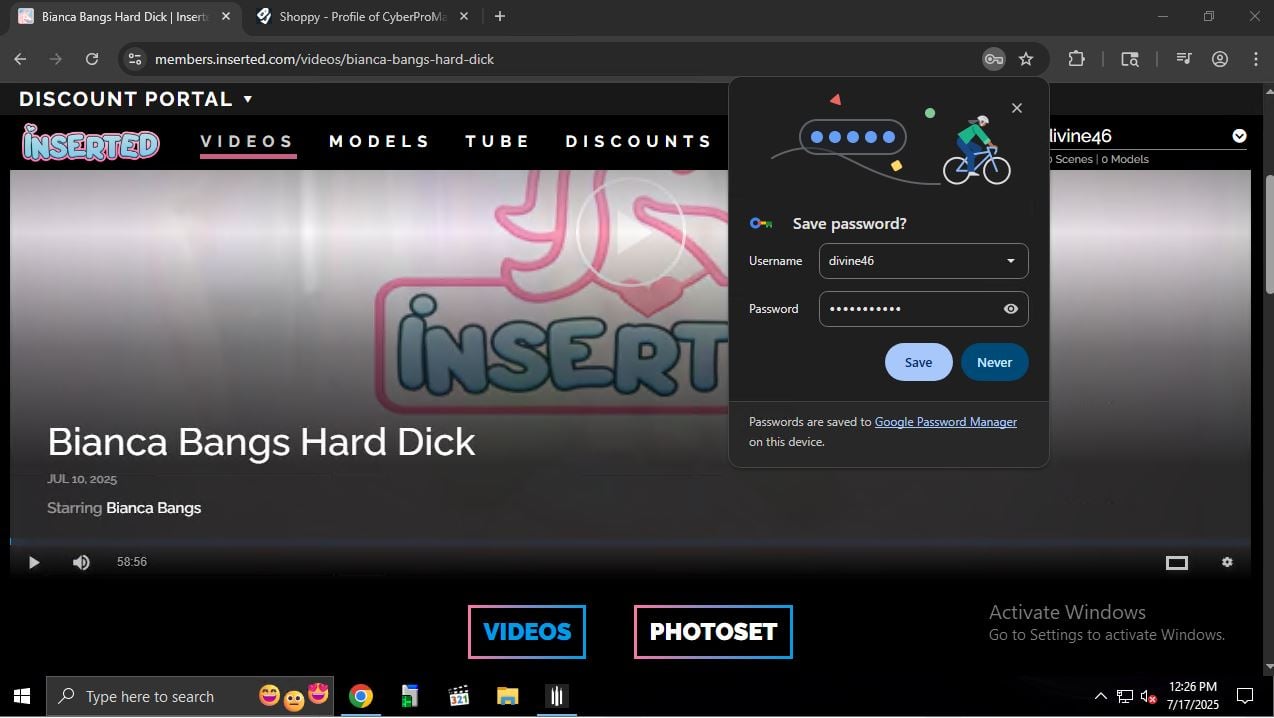The image size is (1274, 718).
Task: Save the password
Action: (x=918, y=362)
